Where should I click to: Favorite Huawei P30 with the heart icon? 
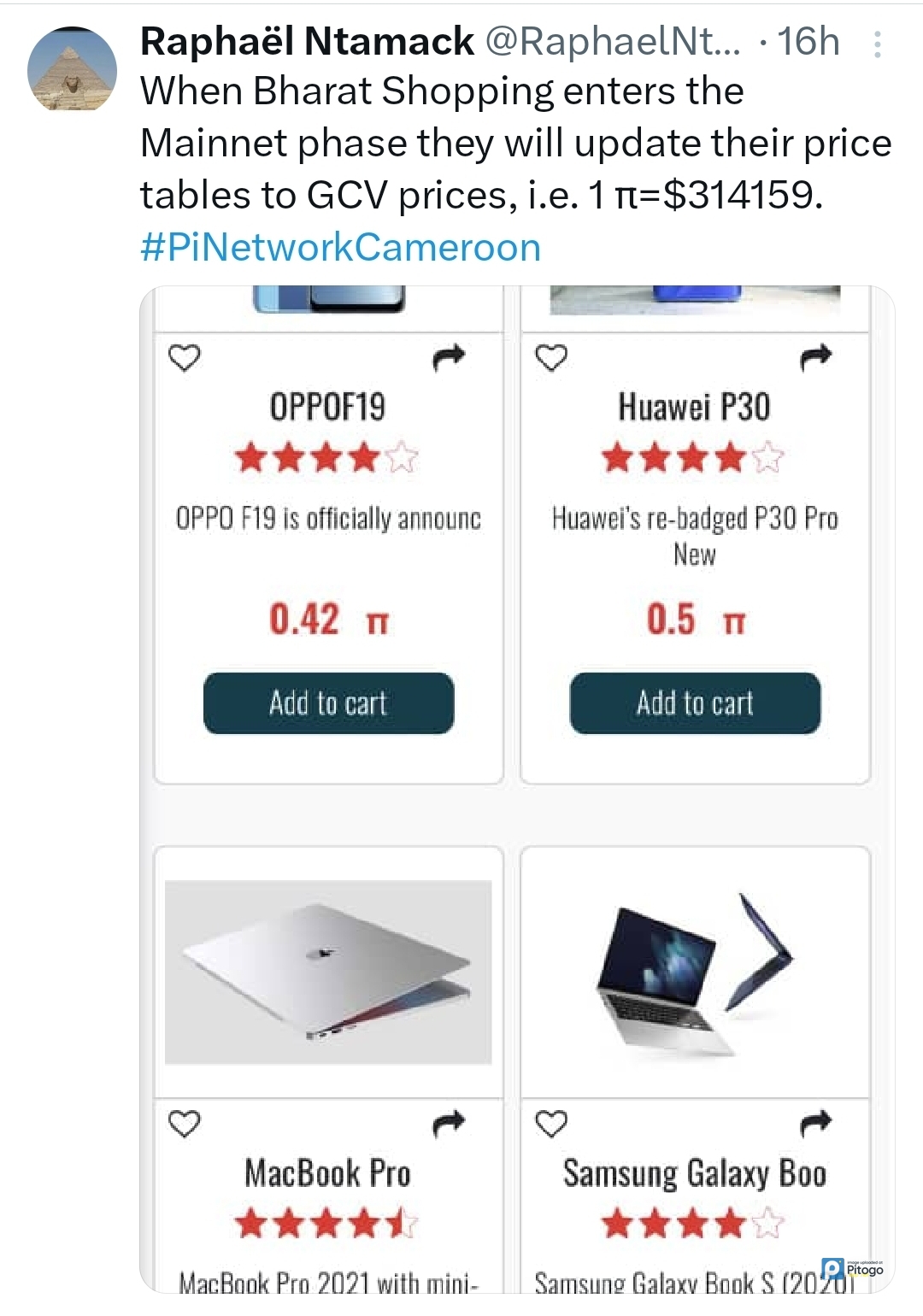click(551, 357)
